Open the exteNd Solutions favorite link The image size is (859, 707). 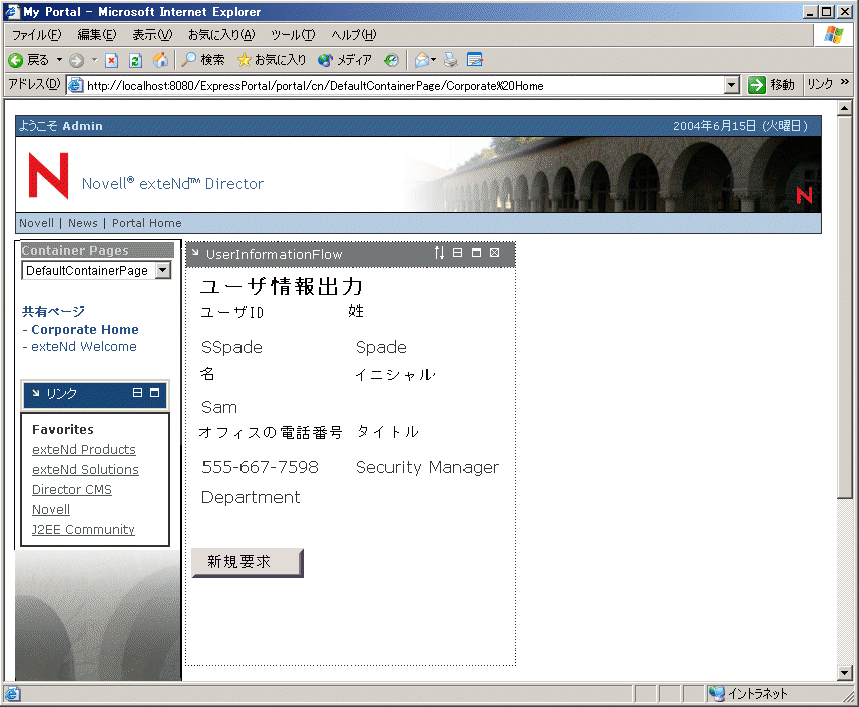pos(85,469)
